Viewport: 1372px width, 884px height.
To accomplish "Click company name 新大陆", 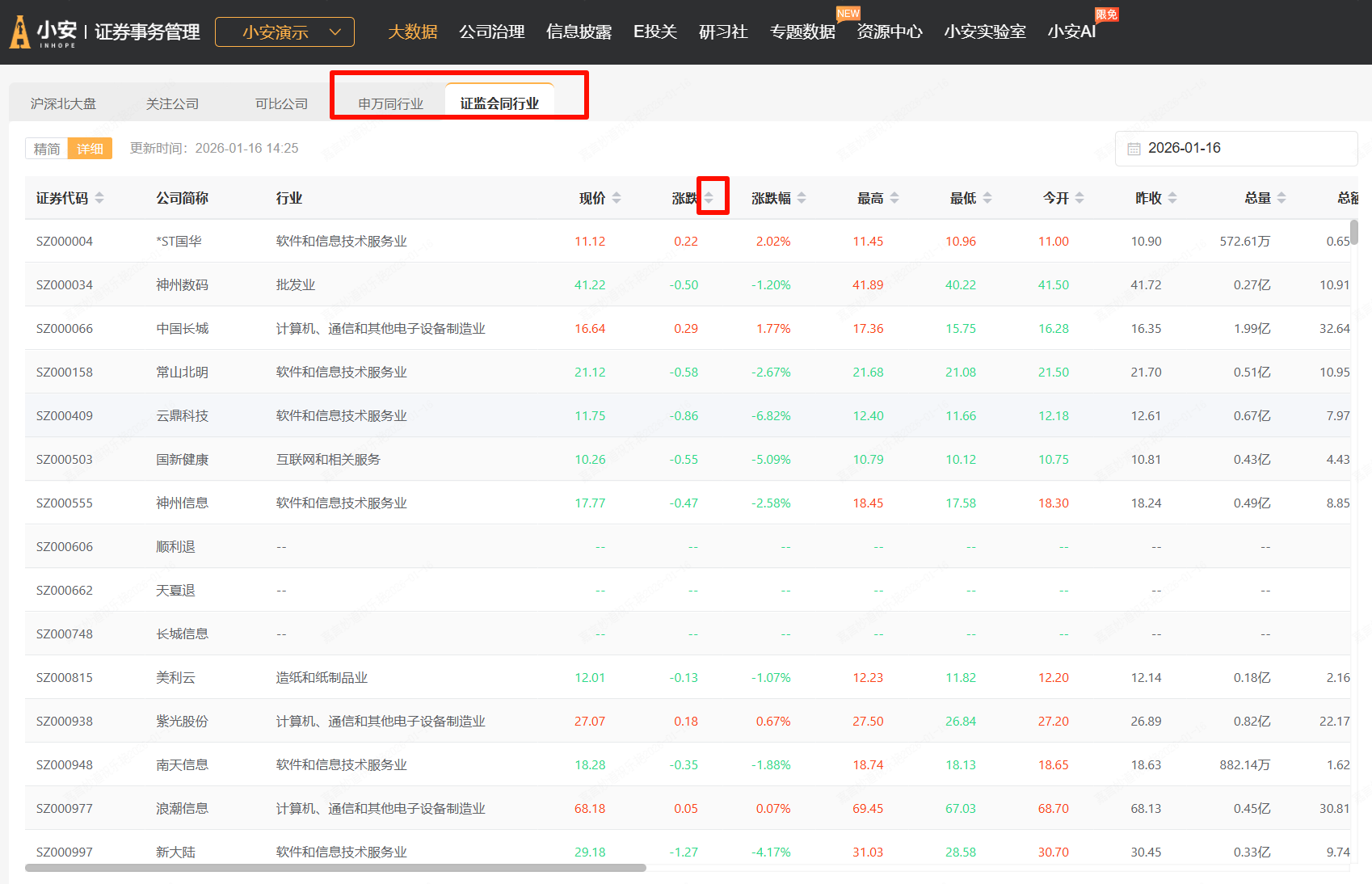I will [x=175, y=852].
